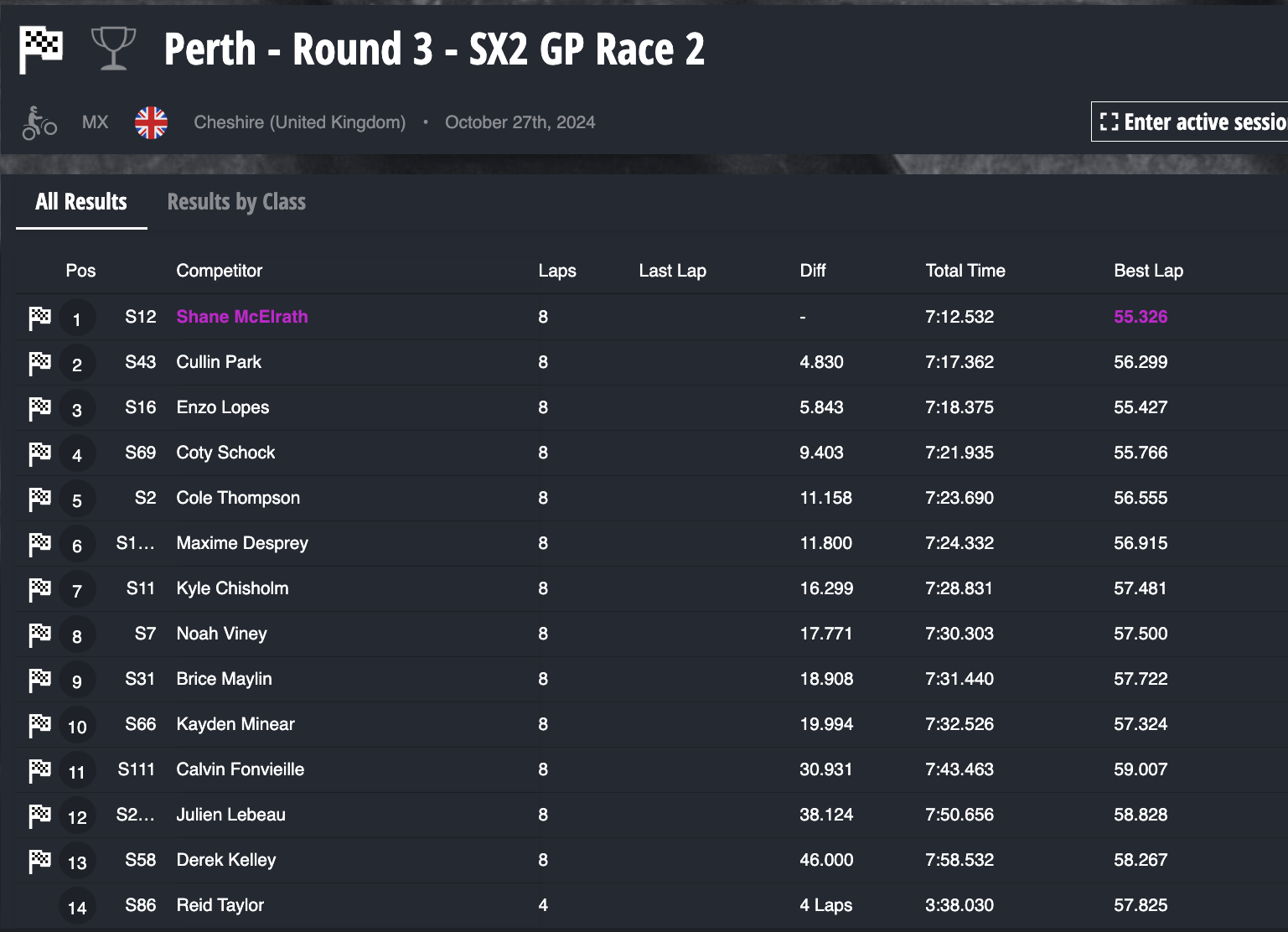Click the trophy icon in the header
The image size is (1288, 932).
(x=113, y=49)
